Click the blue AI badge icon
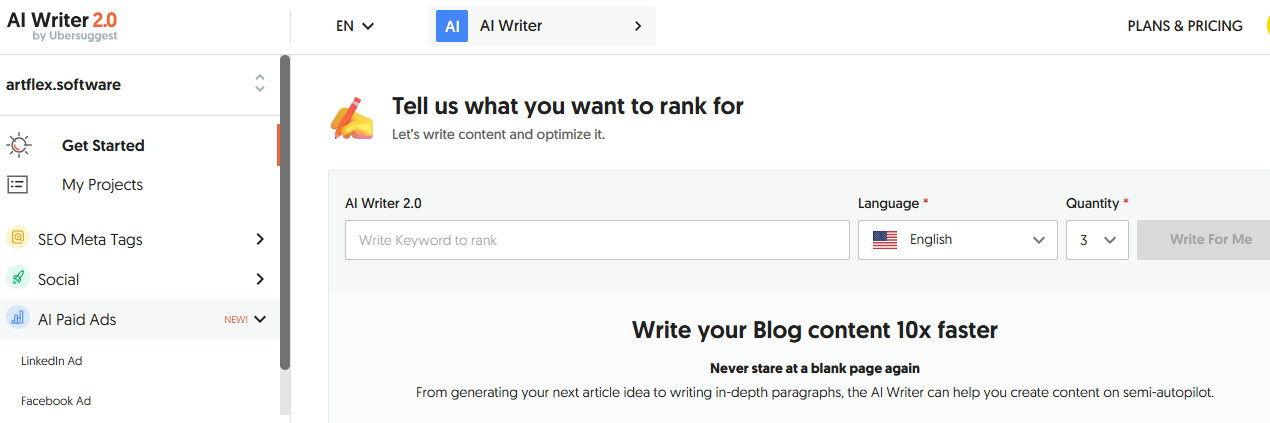The height and width of the screenshot is (423, 1270). (x=452, y=26)
